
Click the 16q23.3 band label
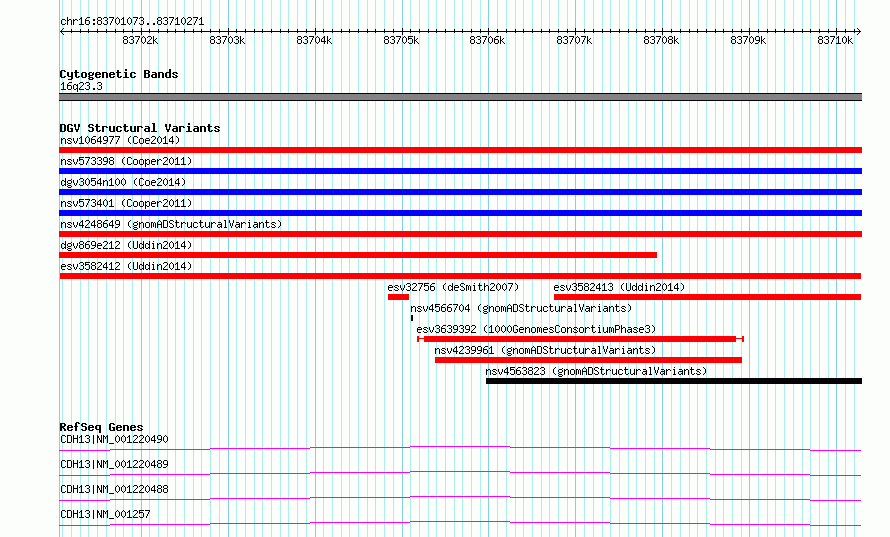pyautogui.click(x=81, y=86)
